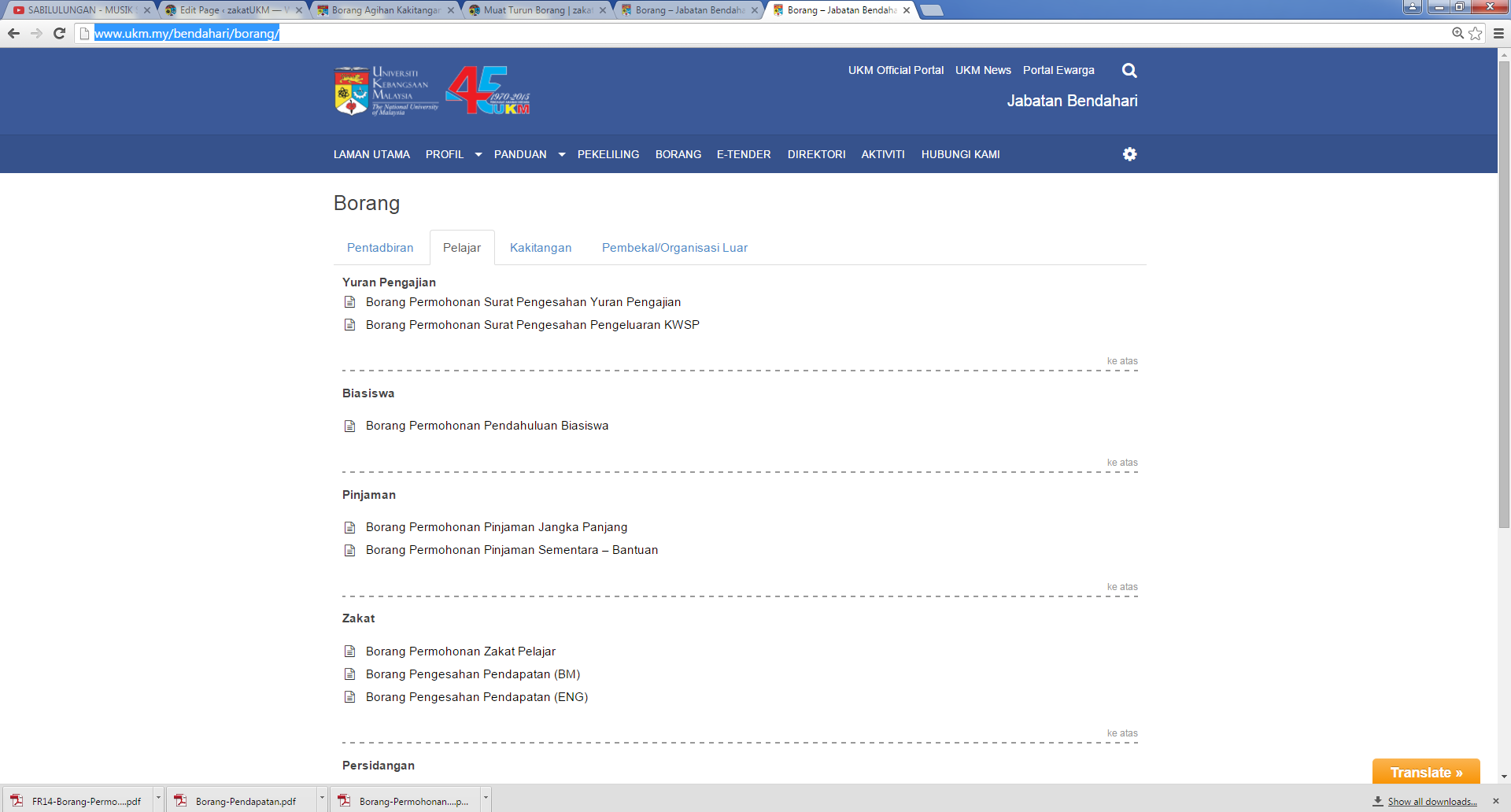The height and width of the screenshot is (812, 1511).
Task: Open the E-TENDER menu item
Action: (744, 155)
